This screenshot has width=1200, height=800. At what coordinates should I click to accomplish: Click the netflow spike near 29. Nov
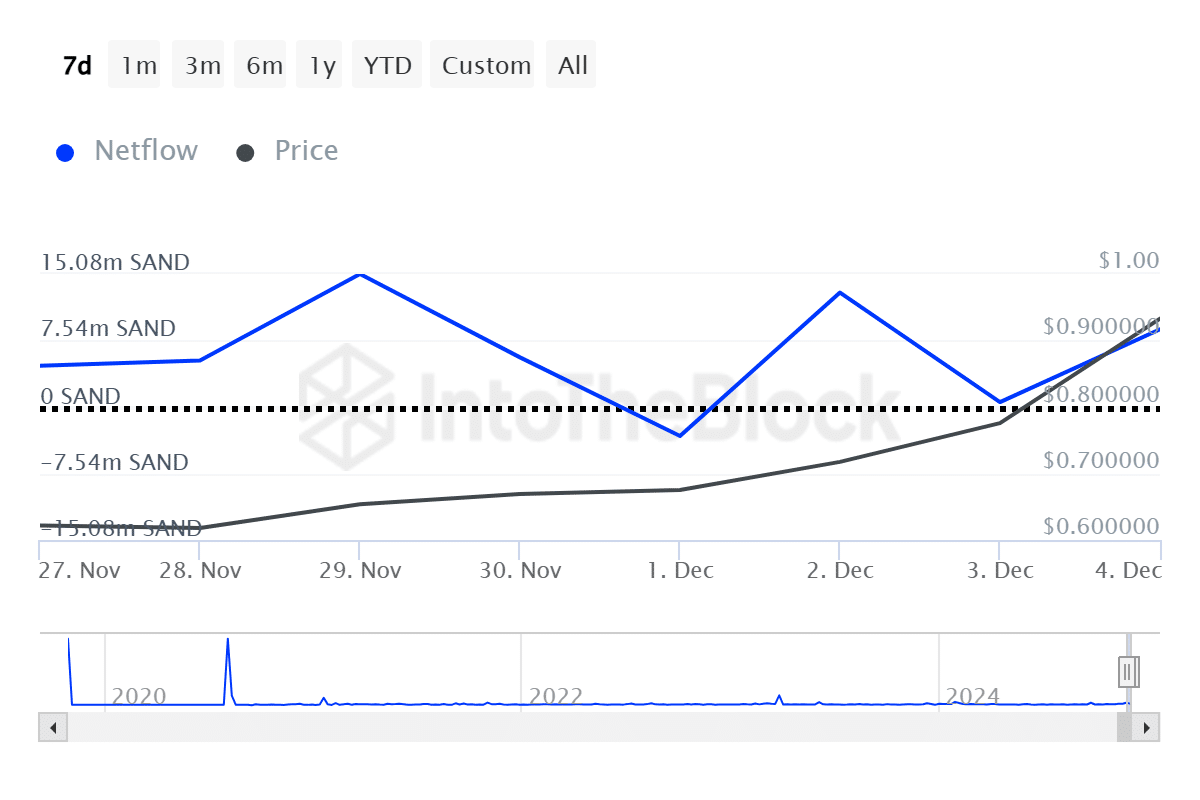360,274
